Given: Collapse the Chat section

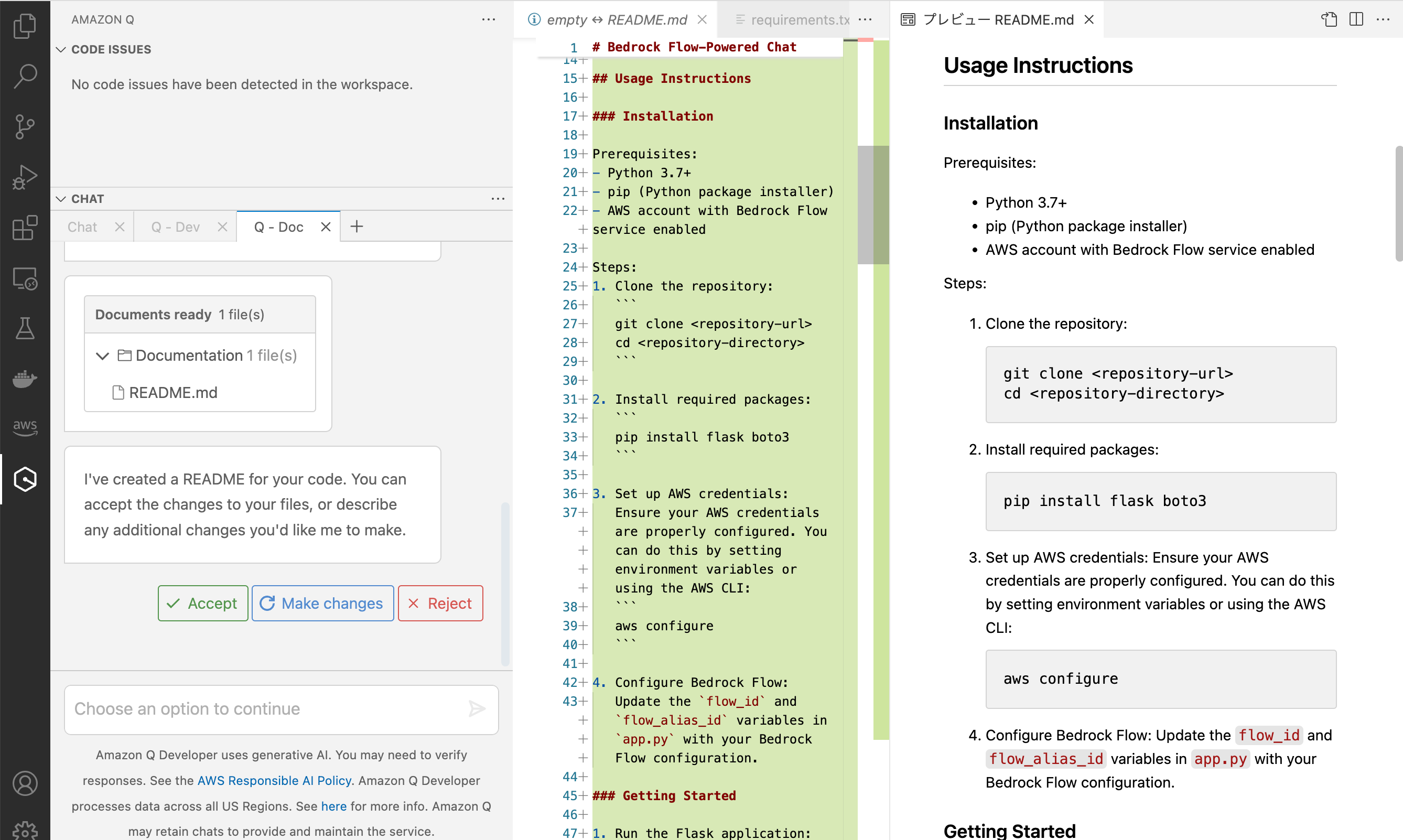Looking at the screenshot, I should 61,199.
